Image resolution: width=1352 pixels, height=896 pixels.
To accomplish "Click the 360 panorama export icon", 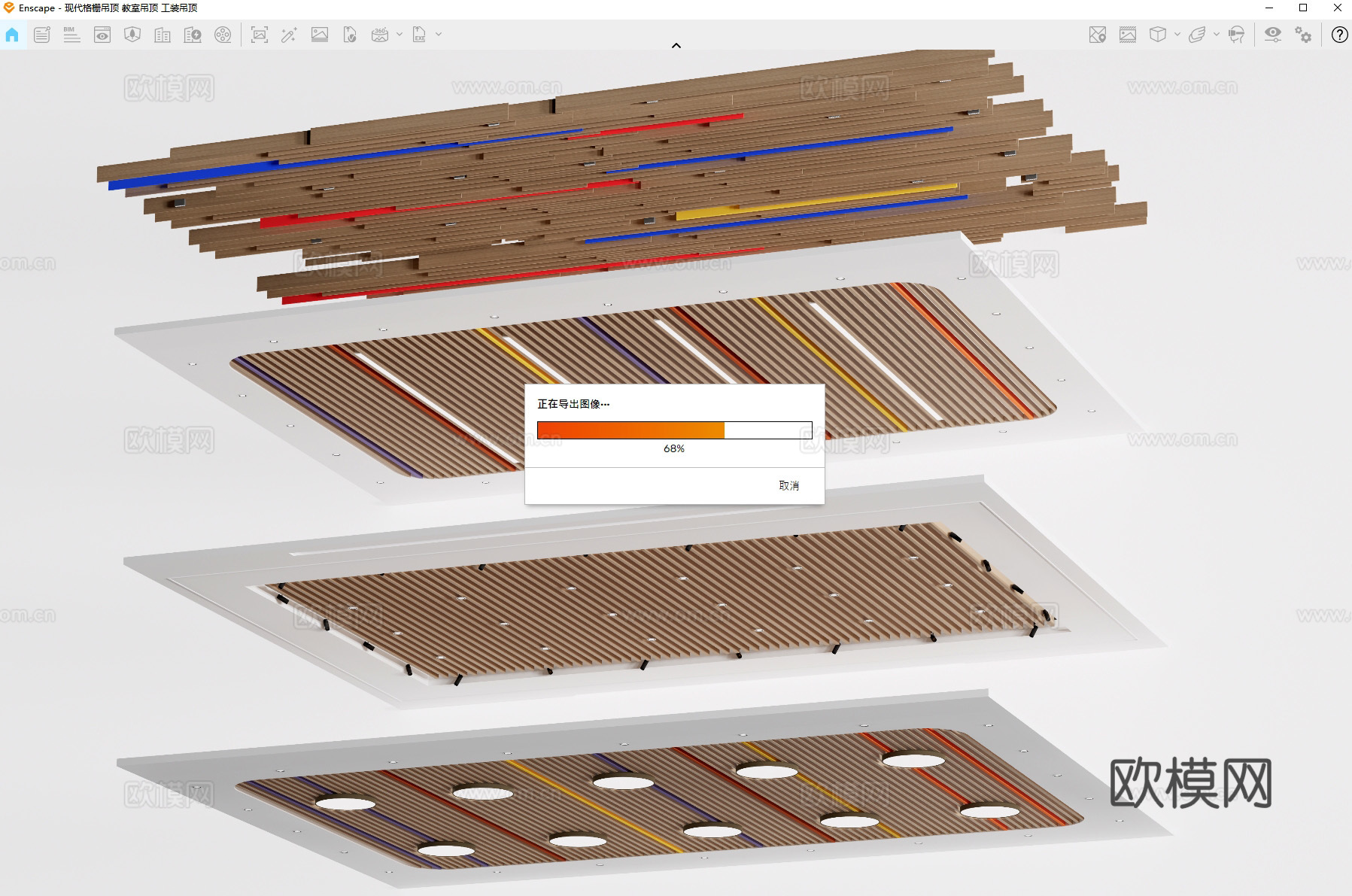I will coord(380,35).
